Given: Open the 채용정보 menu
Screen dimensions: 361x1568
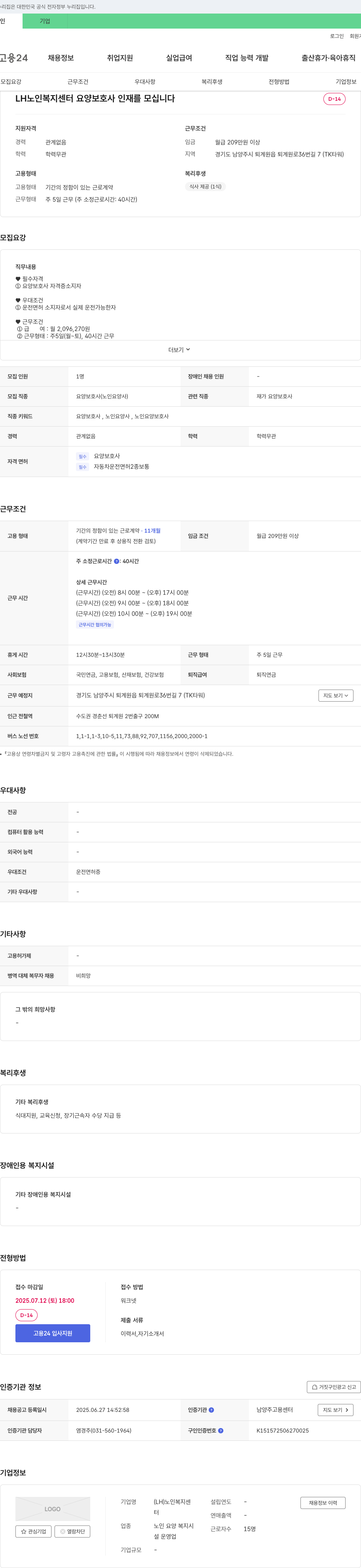Looking at the screenshot, I should tap(61, 58).
